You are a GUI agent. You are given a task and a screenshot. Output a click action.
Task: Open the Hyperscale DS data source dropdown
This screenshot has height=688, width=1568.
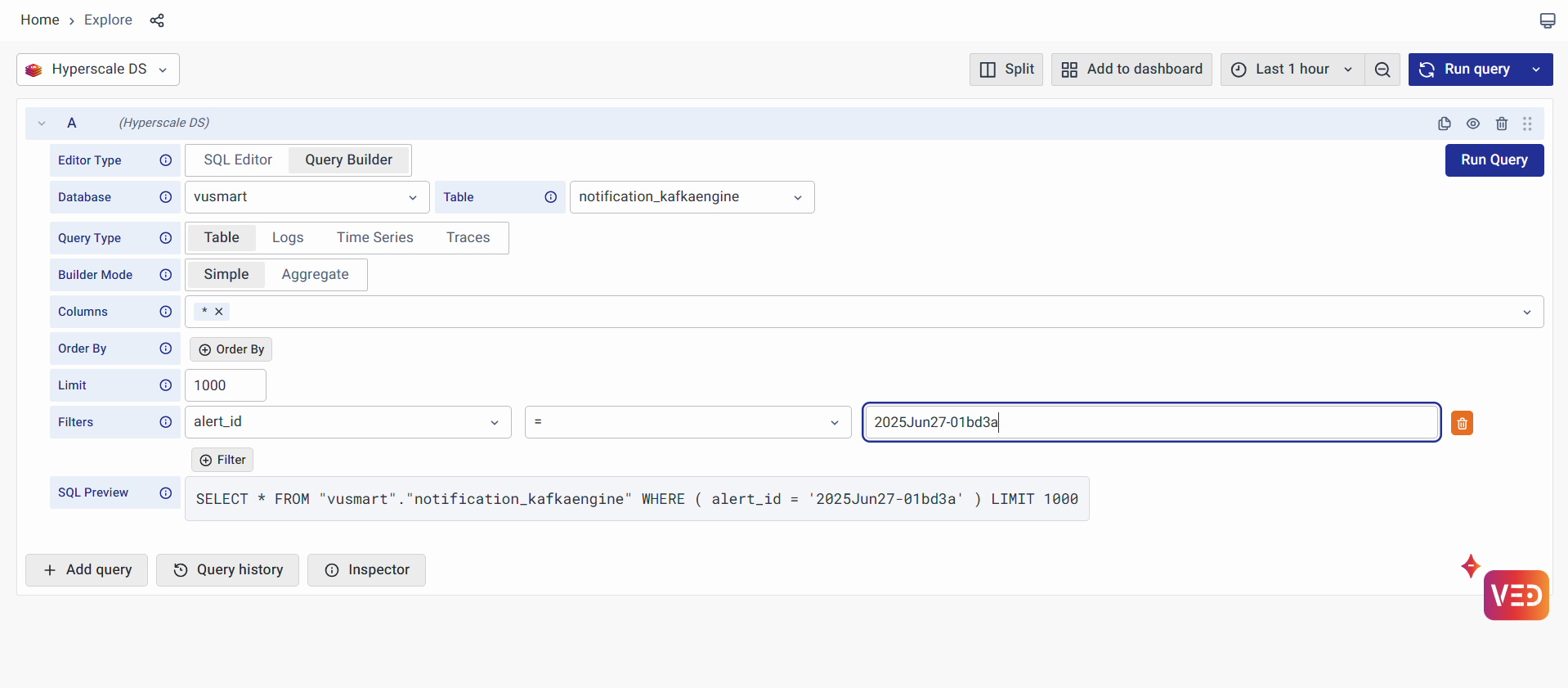coord(98,70)
